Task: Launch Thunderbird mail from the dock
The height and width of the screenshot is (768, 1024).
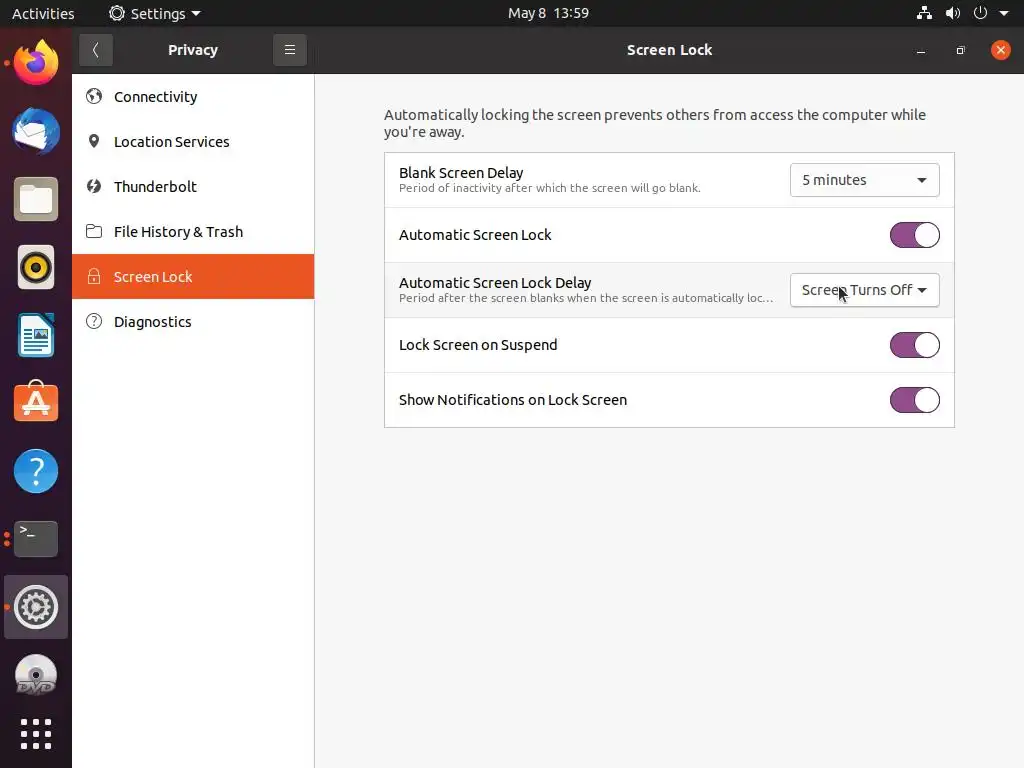Action: [x=36, y=132]
